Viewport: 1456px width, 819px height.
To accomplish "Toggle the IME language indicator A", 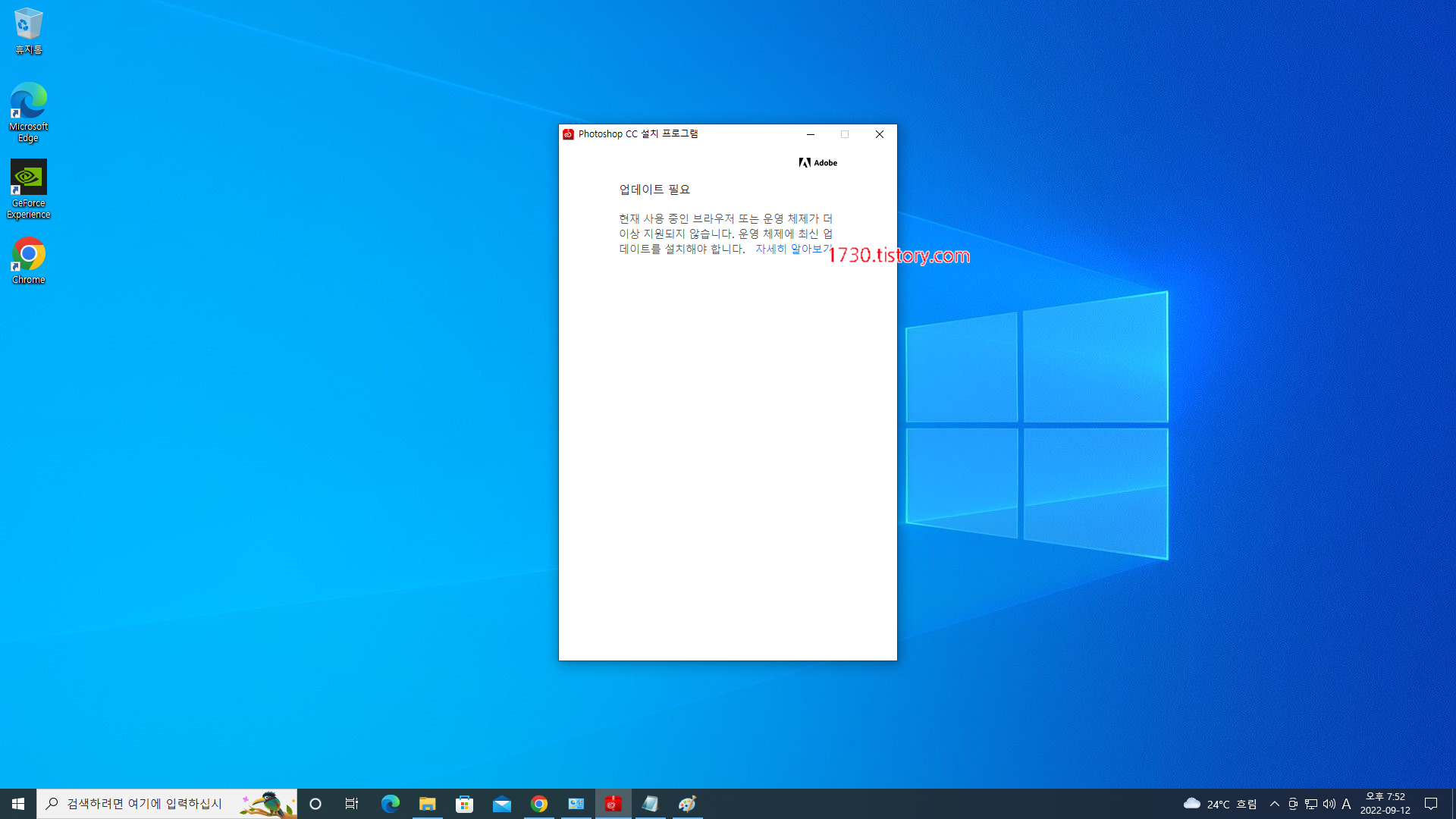I will pyautogui.click(x=1346, y=804).
